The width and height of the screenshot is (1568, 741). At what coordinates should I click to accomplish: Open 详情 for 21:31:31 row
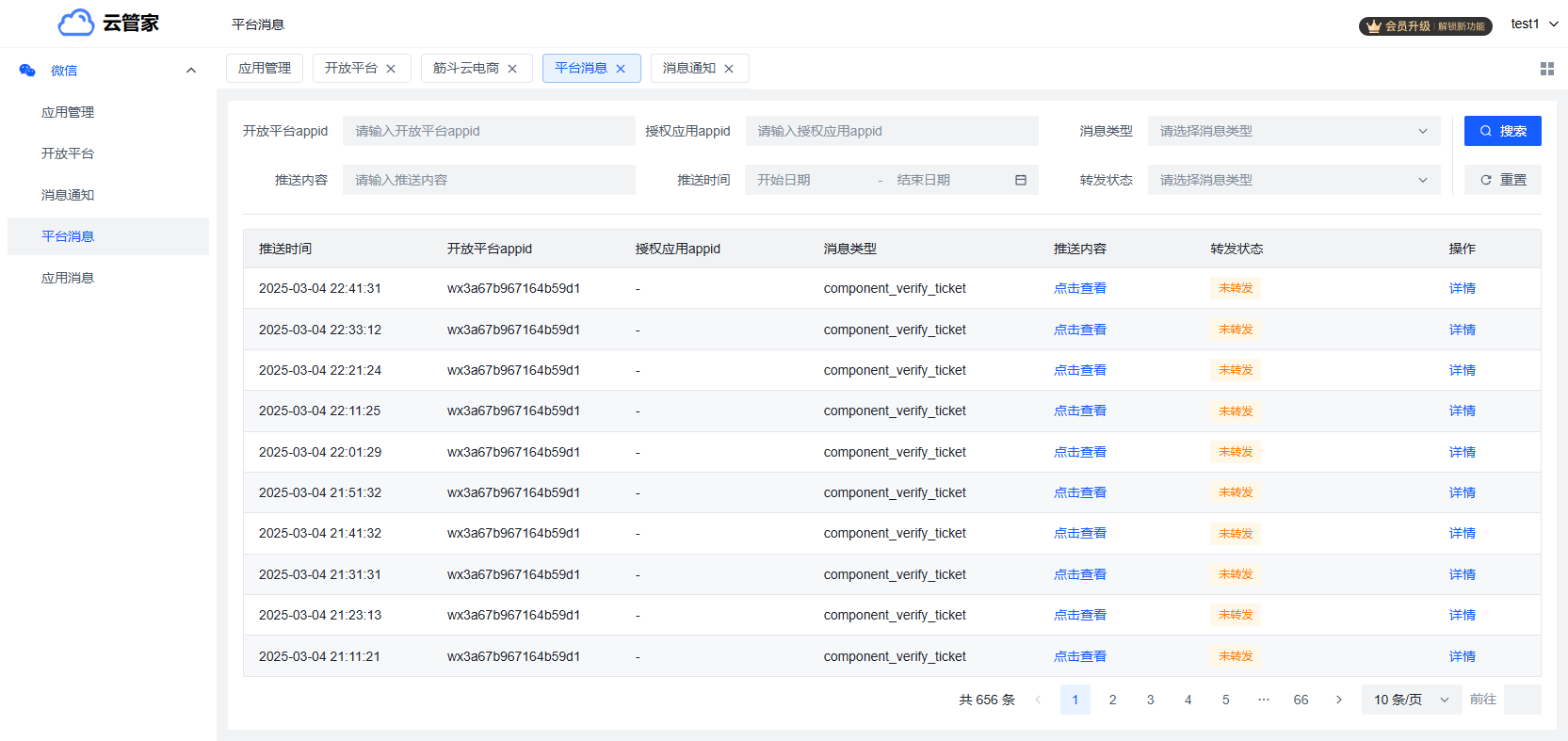1463,574
